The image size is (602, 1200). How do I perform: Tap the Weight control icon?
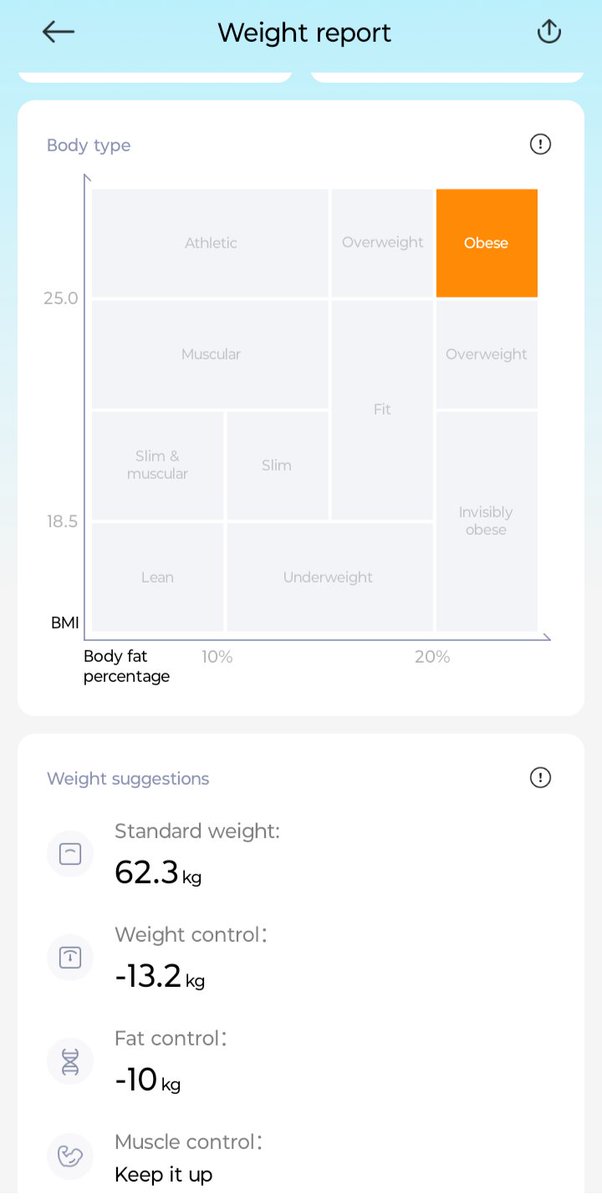(70, 958)
